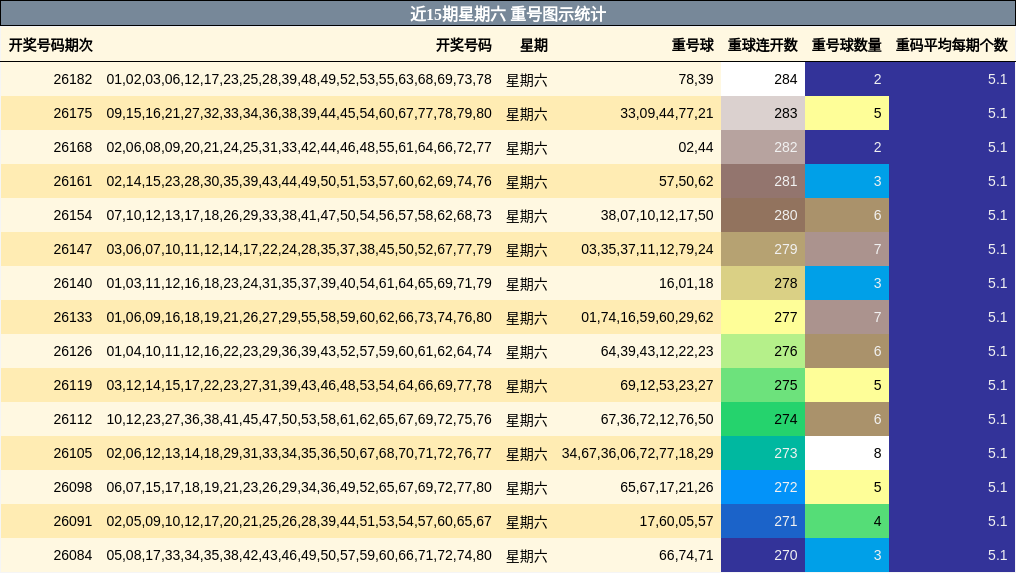Select period number 26091
1016x573 pixels.
tap(73, 521)
